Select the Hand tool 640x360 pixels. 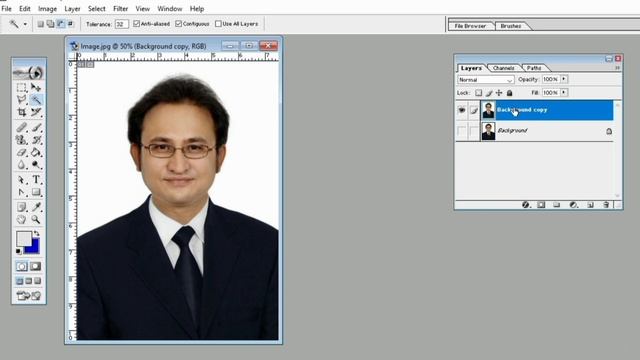(22, 220)
